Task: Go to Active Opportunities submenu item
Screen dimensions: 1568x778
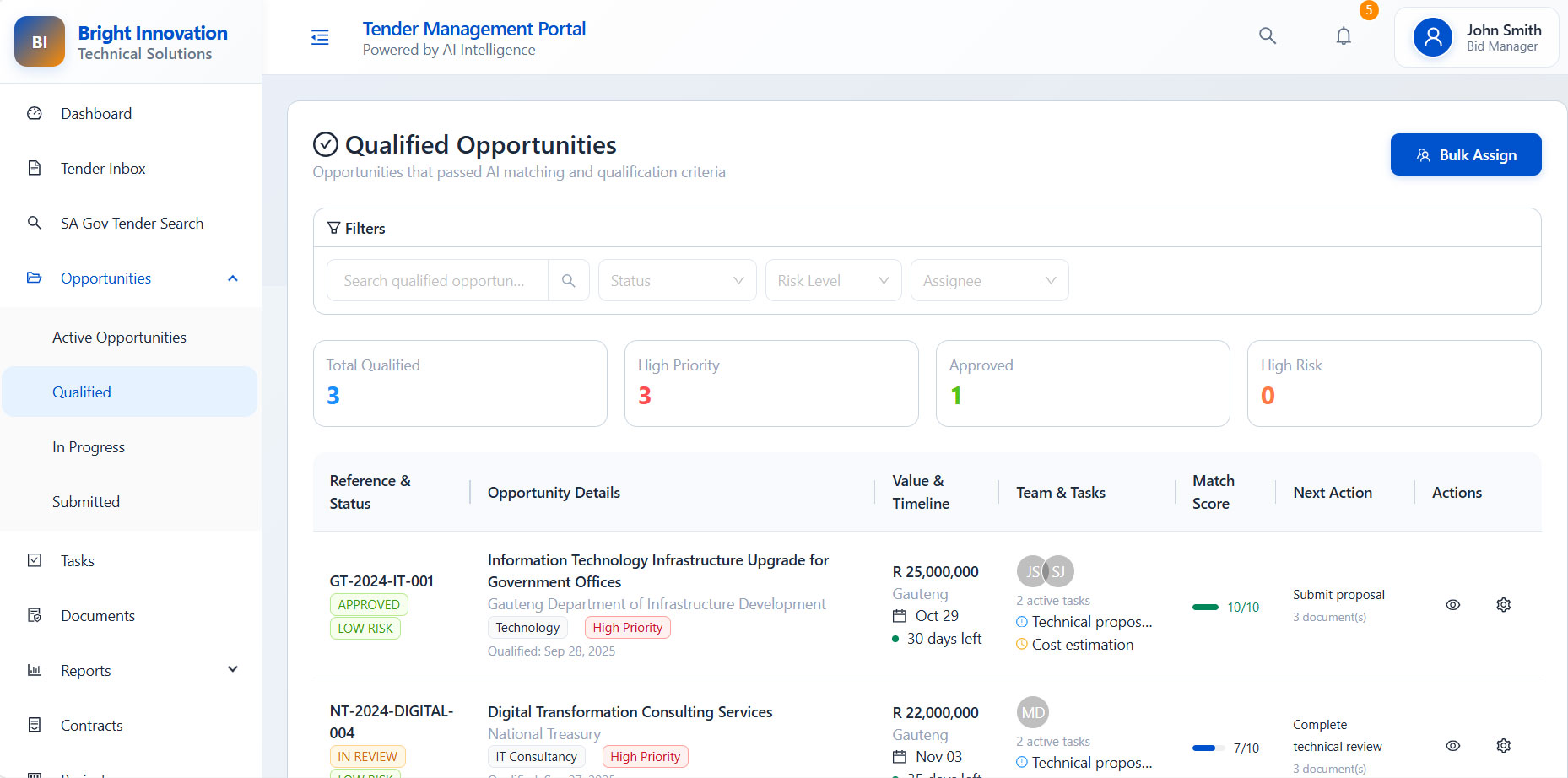Action: point(119,338)
